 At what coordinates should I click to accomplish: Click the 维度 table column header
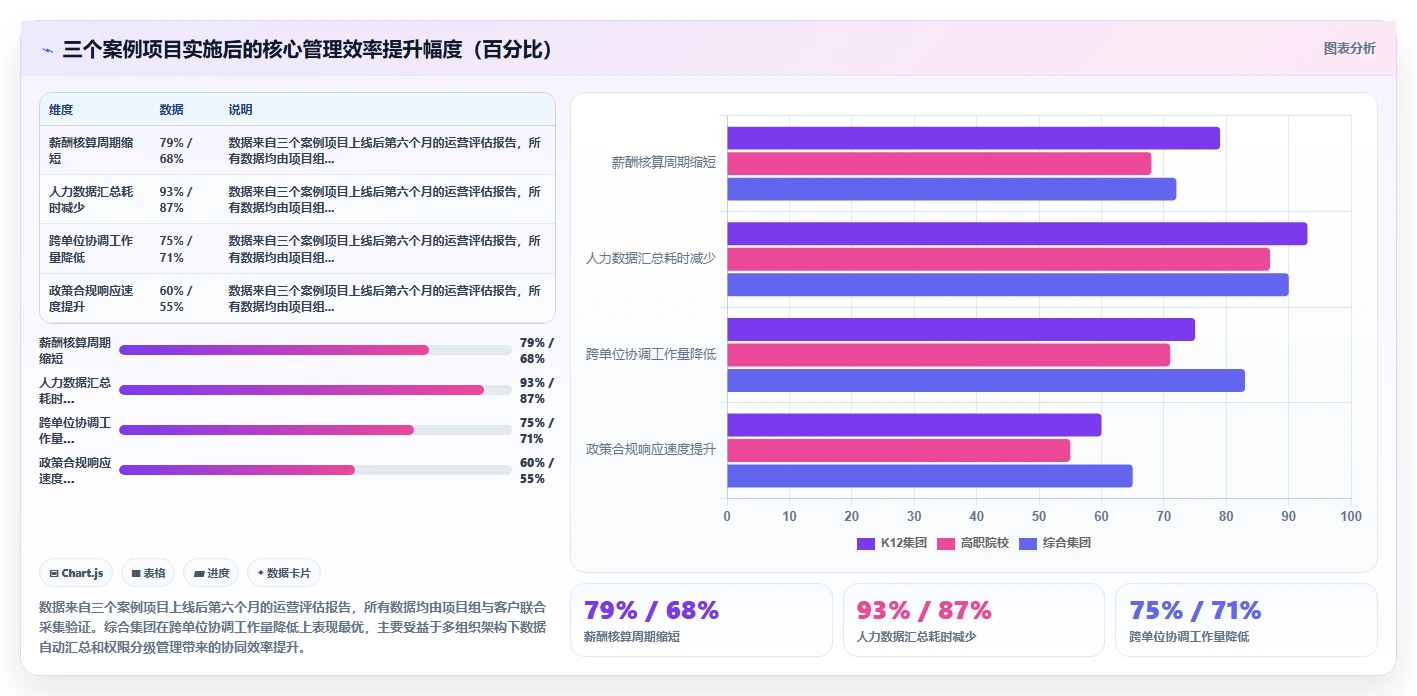[61, 110]
